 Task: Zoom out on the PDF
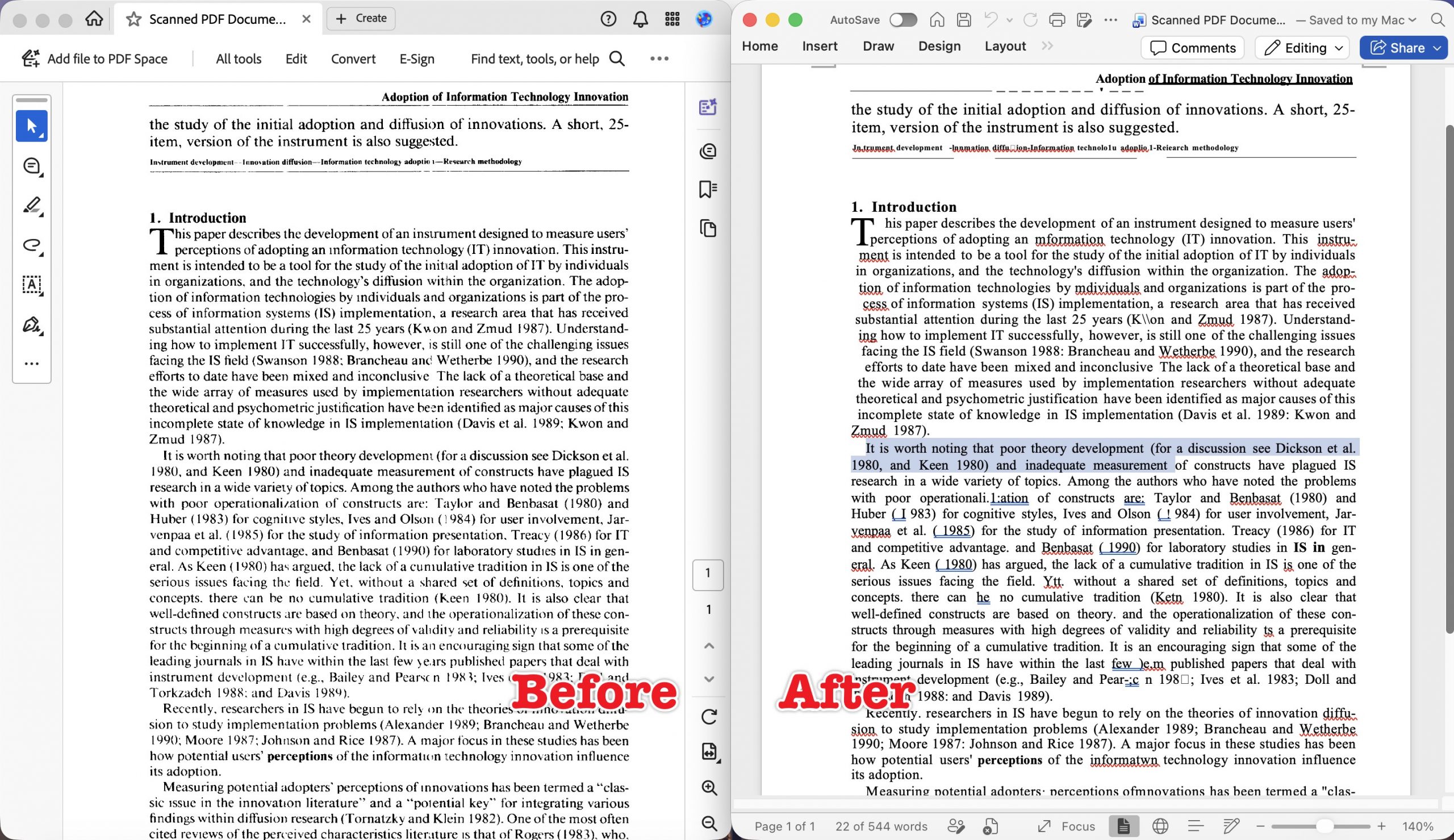709,824
